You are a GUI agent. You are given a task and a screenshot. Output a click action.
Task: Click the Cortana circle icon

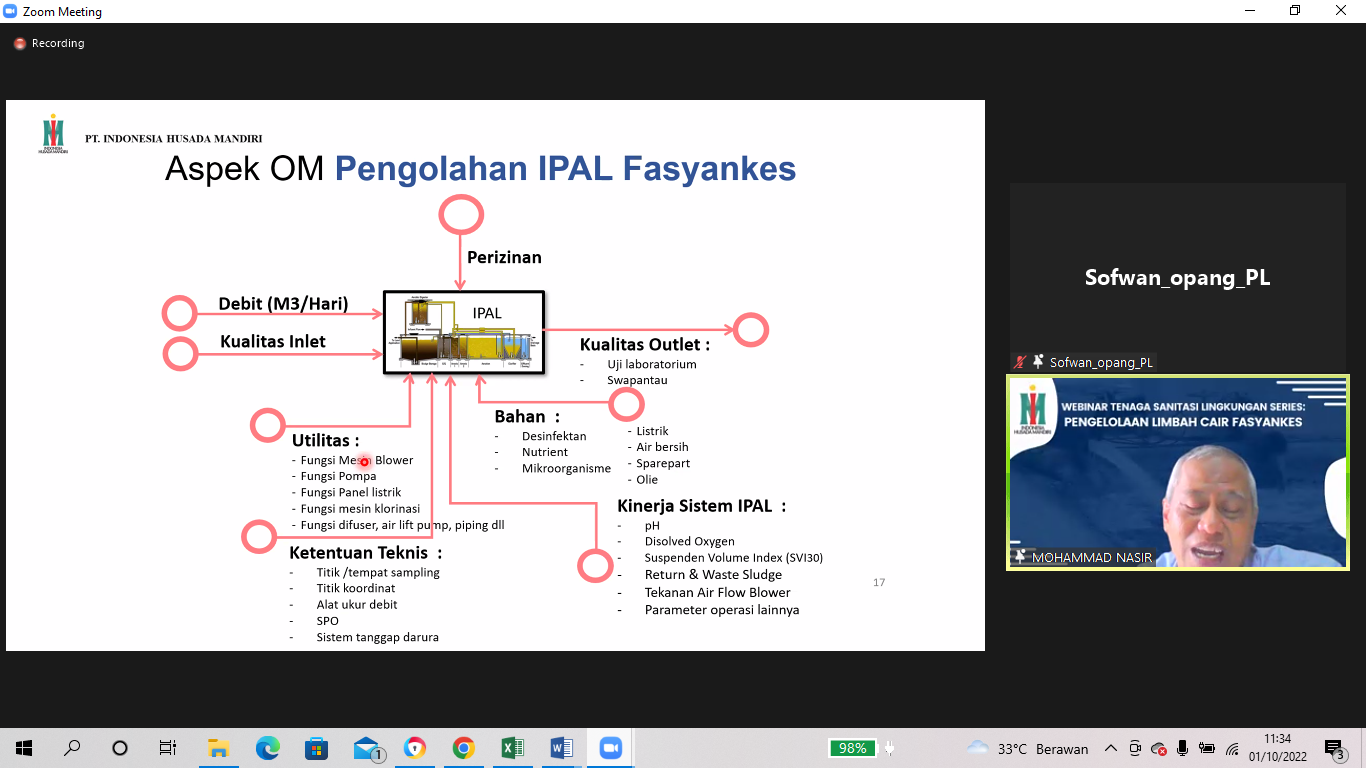[x=120, y=748]
